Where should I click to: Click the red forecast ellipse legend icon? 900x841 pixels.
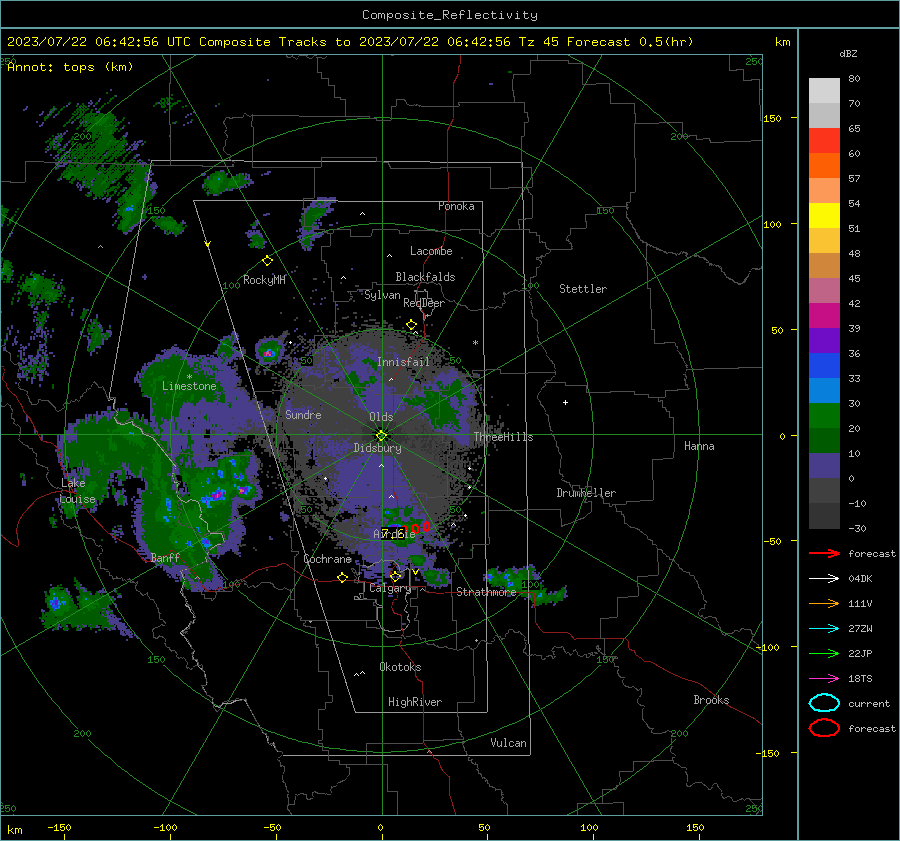pyautogui.click(x=824, y=728)
